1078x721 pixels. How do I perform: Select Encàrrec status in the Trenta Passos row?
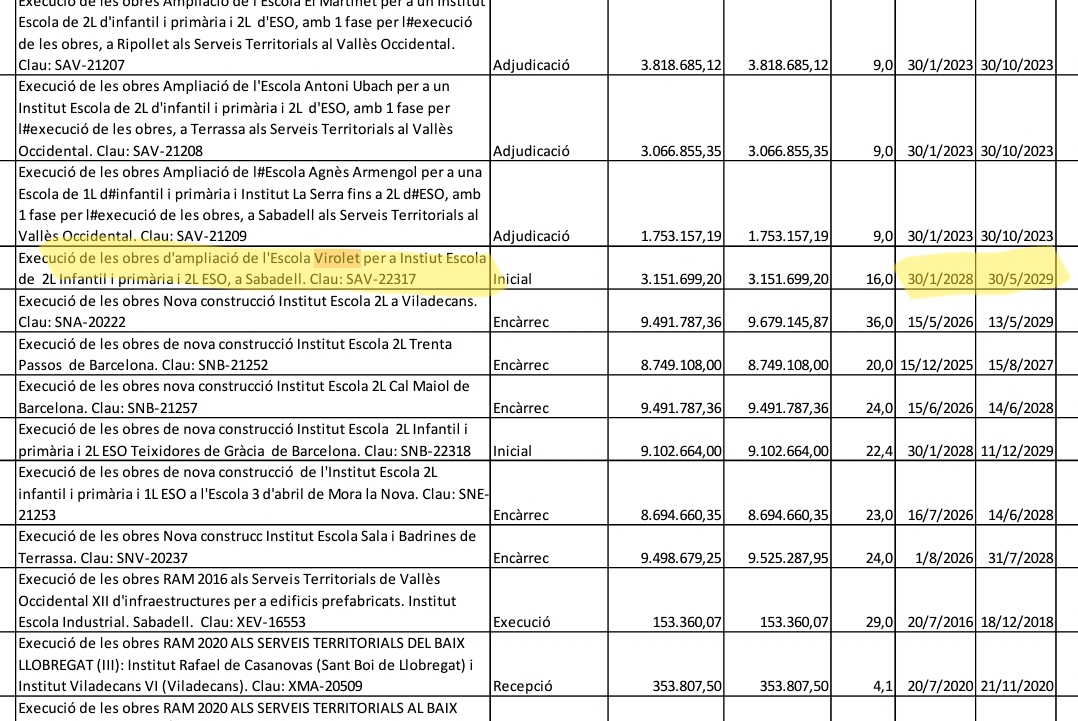pyautogui.click(x=520, y=365)
